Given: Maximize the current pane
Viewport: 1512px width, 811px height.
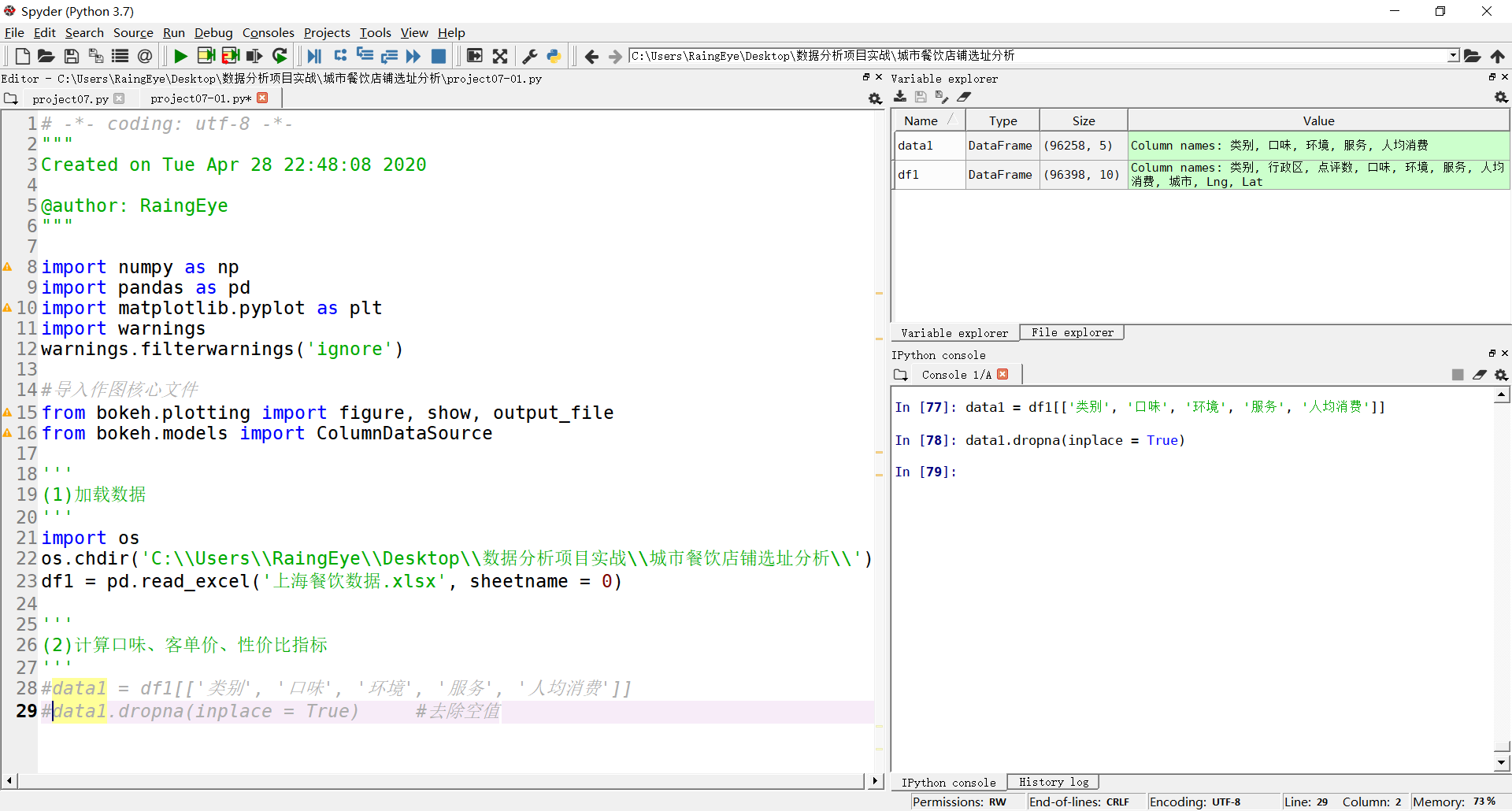Looking at the screenshot, I should tap(475, 56).
